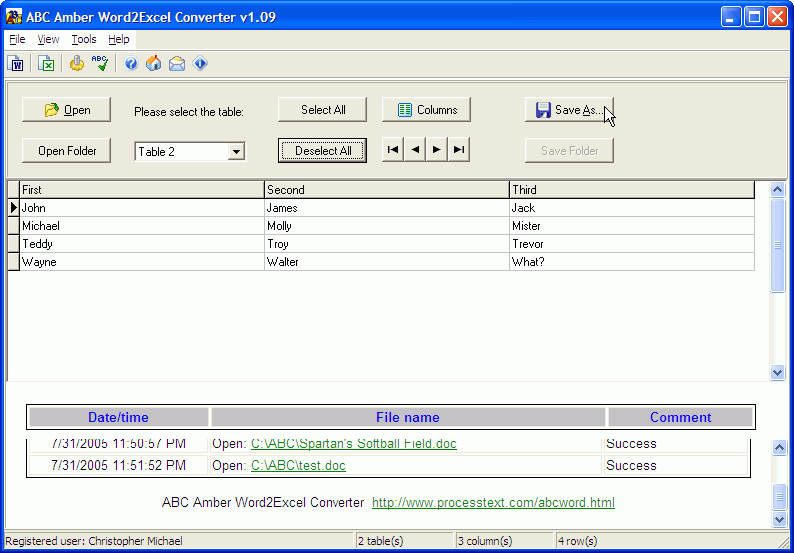Click the Open button
The width and height of the screenshot is (794, 553).
(66, 110)
